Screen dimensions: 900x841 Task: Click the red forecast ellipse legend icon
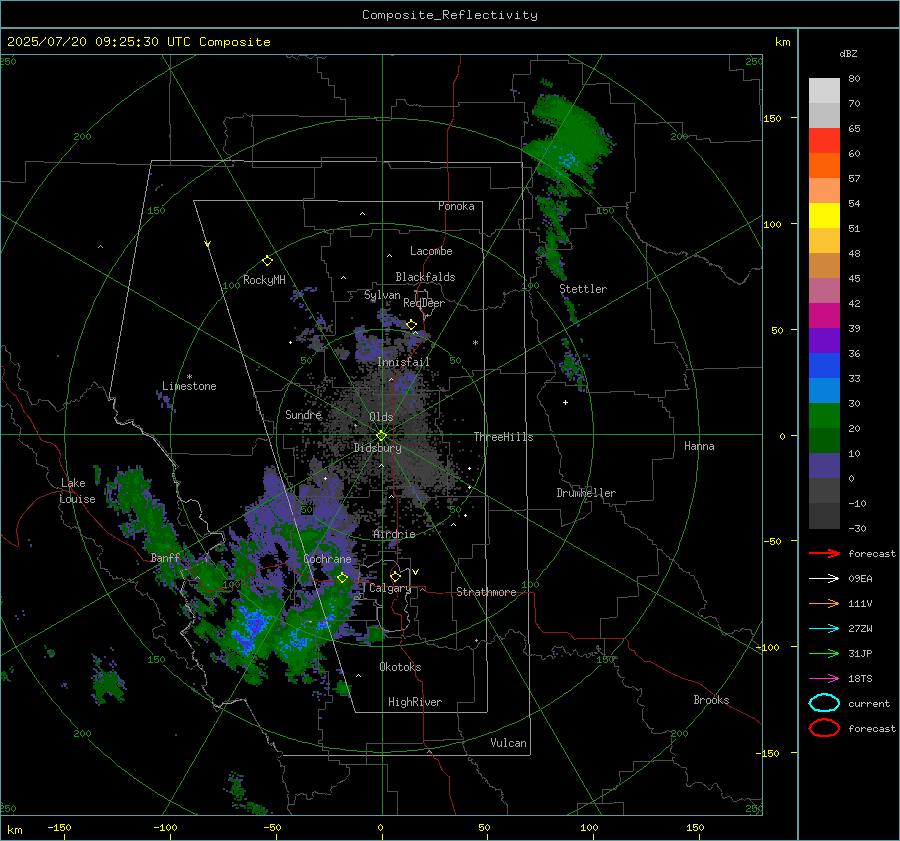[x=824, y=728]
